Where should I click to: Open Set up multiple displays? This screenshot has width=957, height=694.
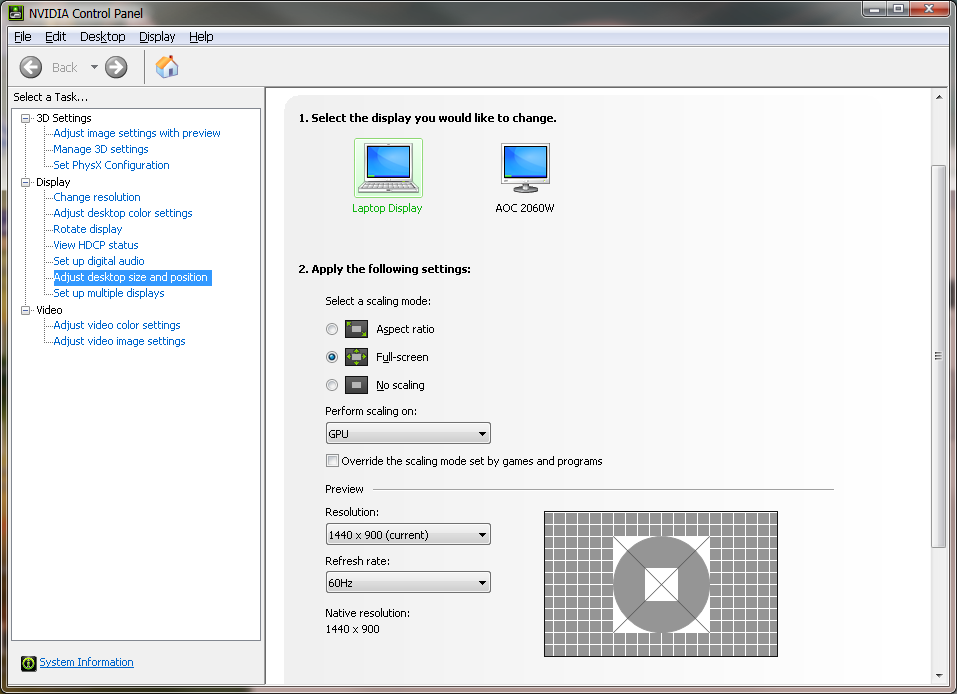(x=109, y=293)
